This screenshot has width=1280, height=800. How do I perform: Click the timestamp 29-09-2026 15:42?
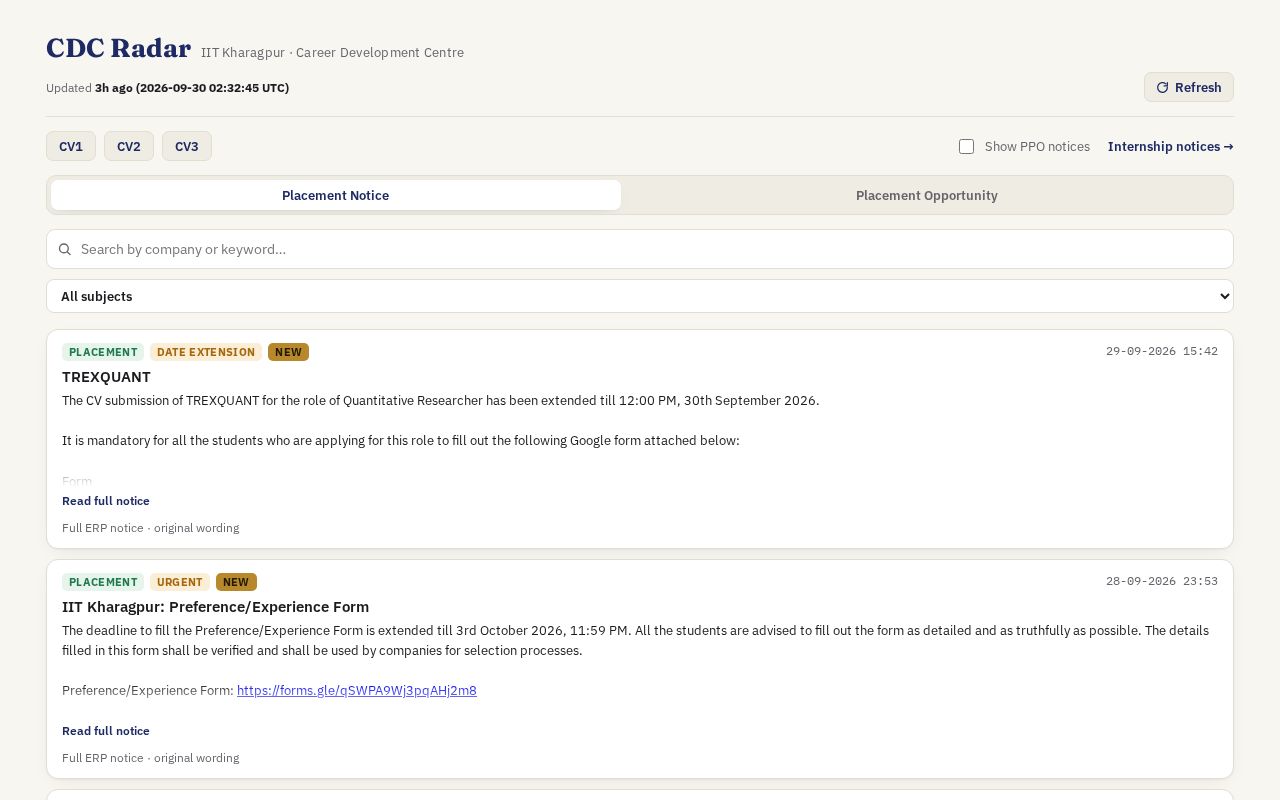pyautogui.click(x=1162, y=351)
